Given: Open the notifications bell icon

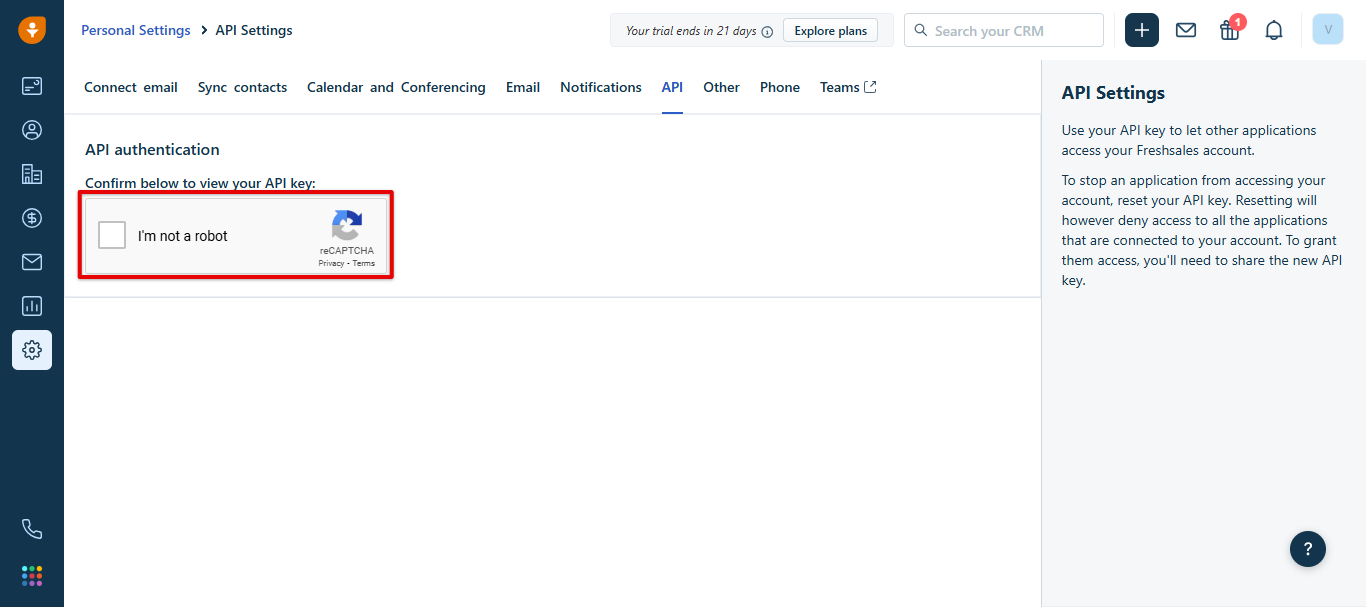Looking at the screenshot, I should coord(1274,30).
